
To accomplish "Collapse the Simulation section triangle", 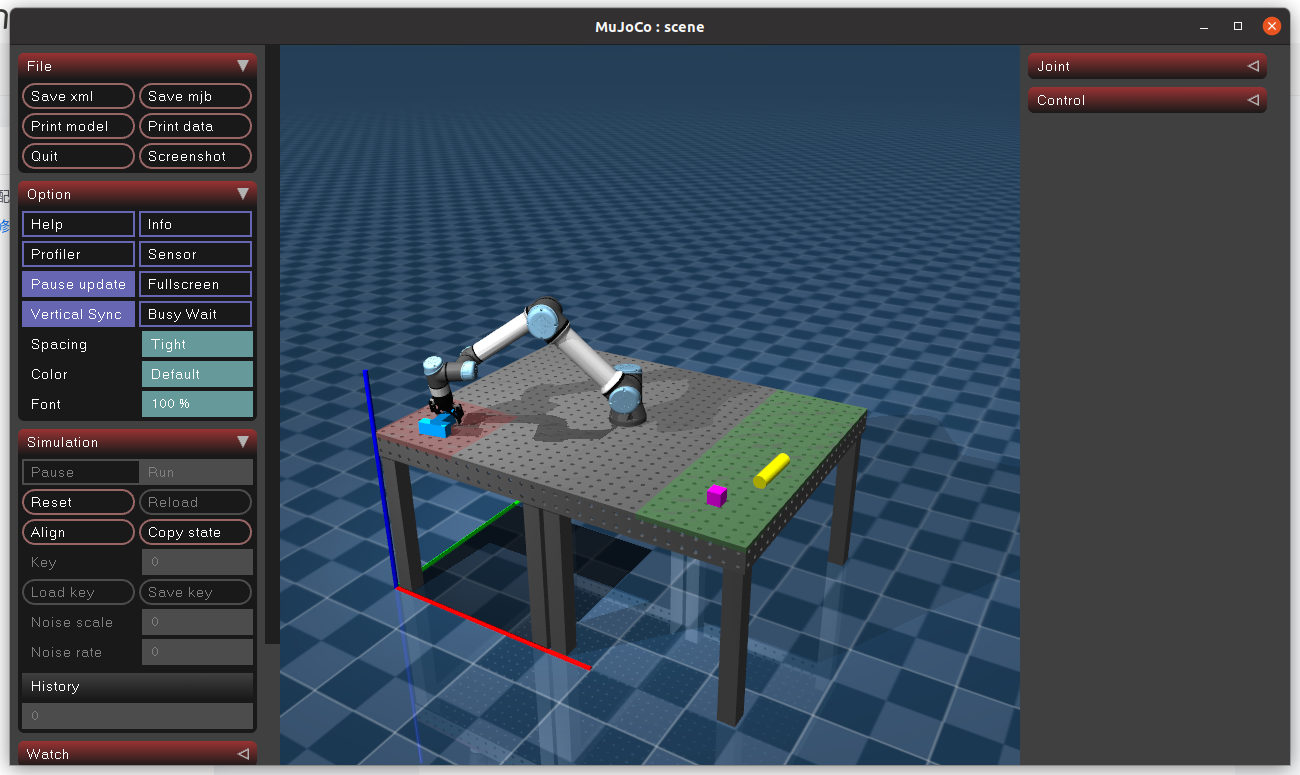I will click(243, 442).
